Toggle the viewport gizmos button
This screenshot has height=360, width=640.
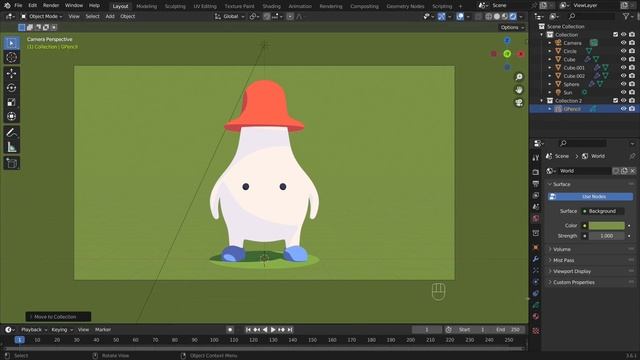click(x=442, y=16)
